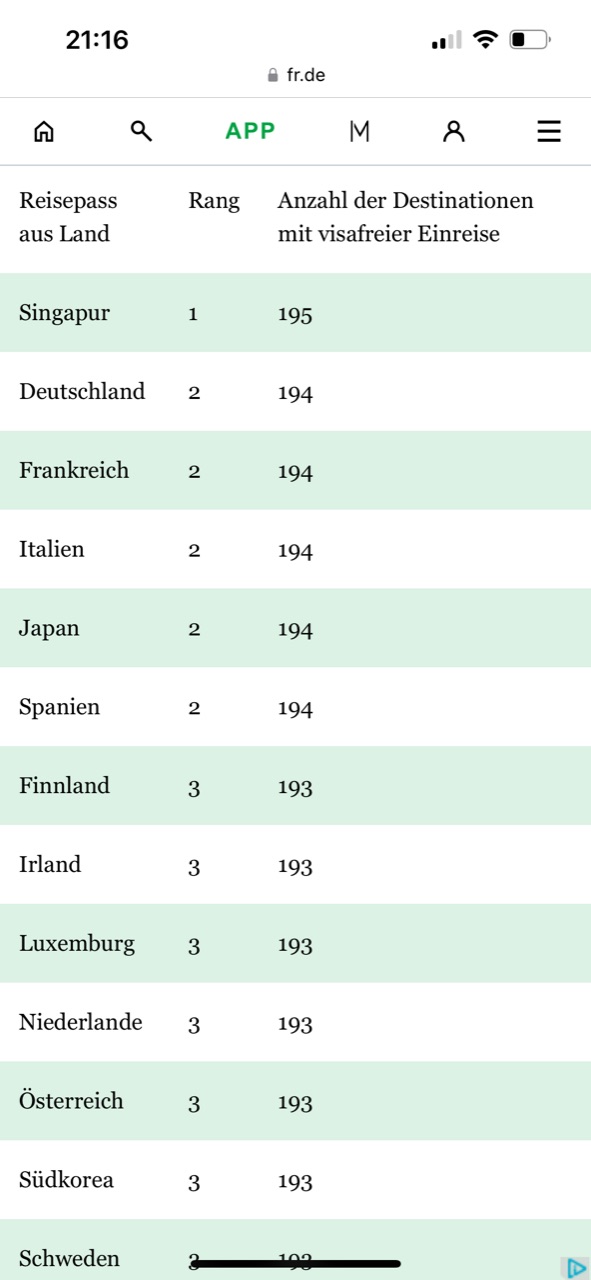
Task: Select the Südkorea row
Action: pyautogui.click(x=295, y=1180)
